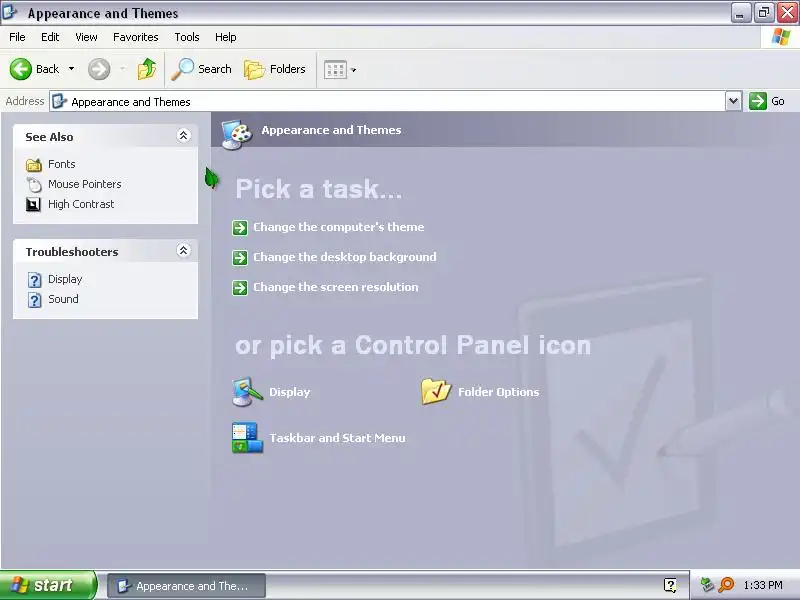
Task: Click the High Contrast icon
Action: 33,205
